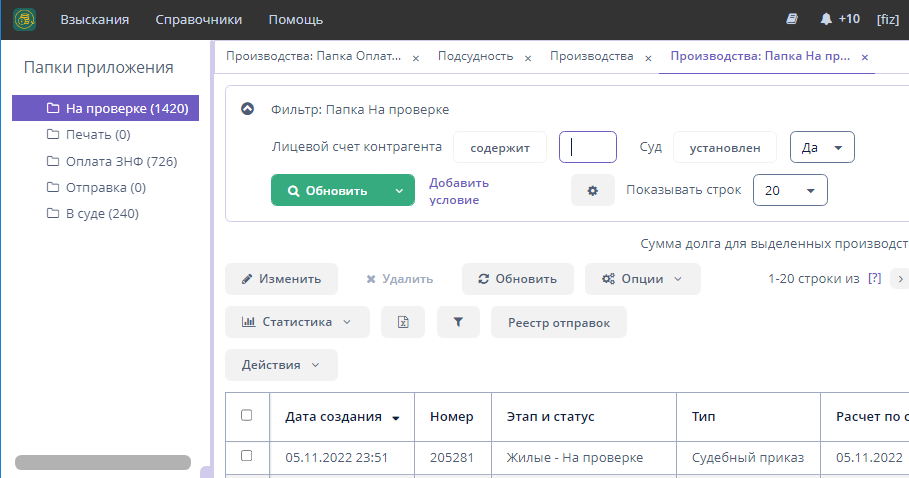The image size is (909, 478).
Task: Switch to the Подсудность tab
Action: coord(475,57)
